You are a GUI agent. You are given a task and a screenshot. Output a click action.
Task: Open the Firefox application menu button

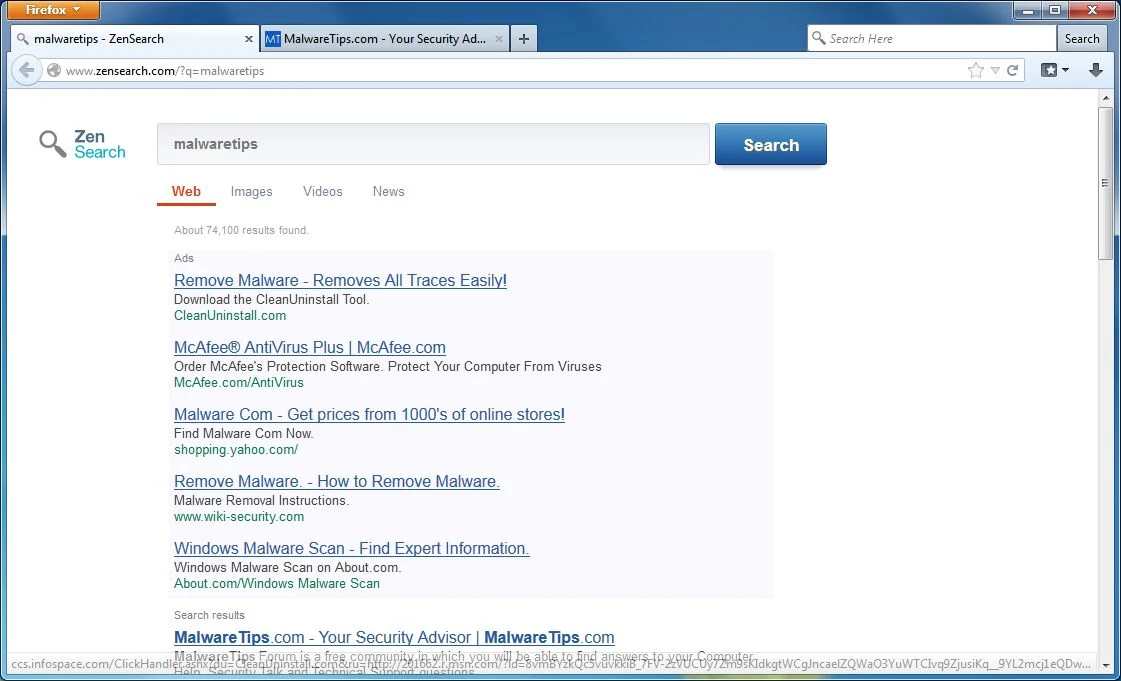pyautogui.click(x=53, y=10)
